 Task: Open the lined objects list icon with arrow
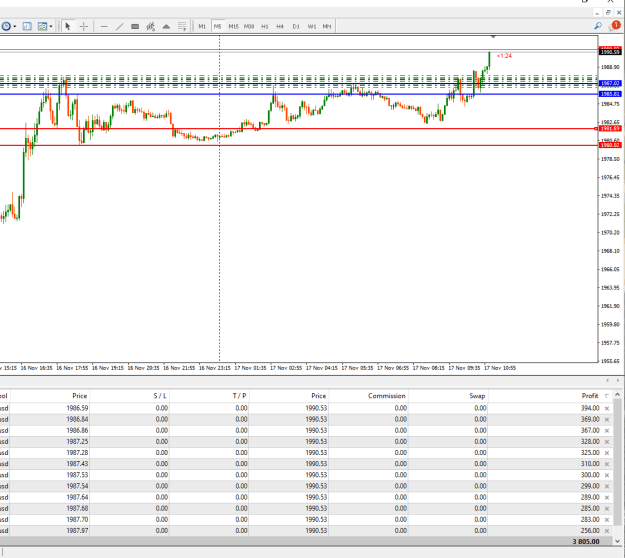tap(182, 27)
